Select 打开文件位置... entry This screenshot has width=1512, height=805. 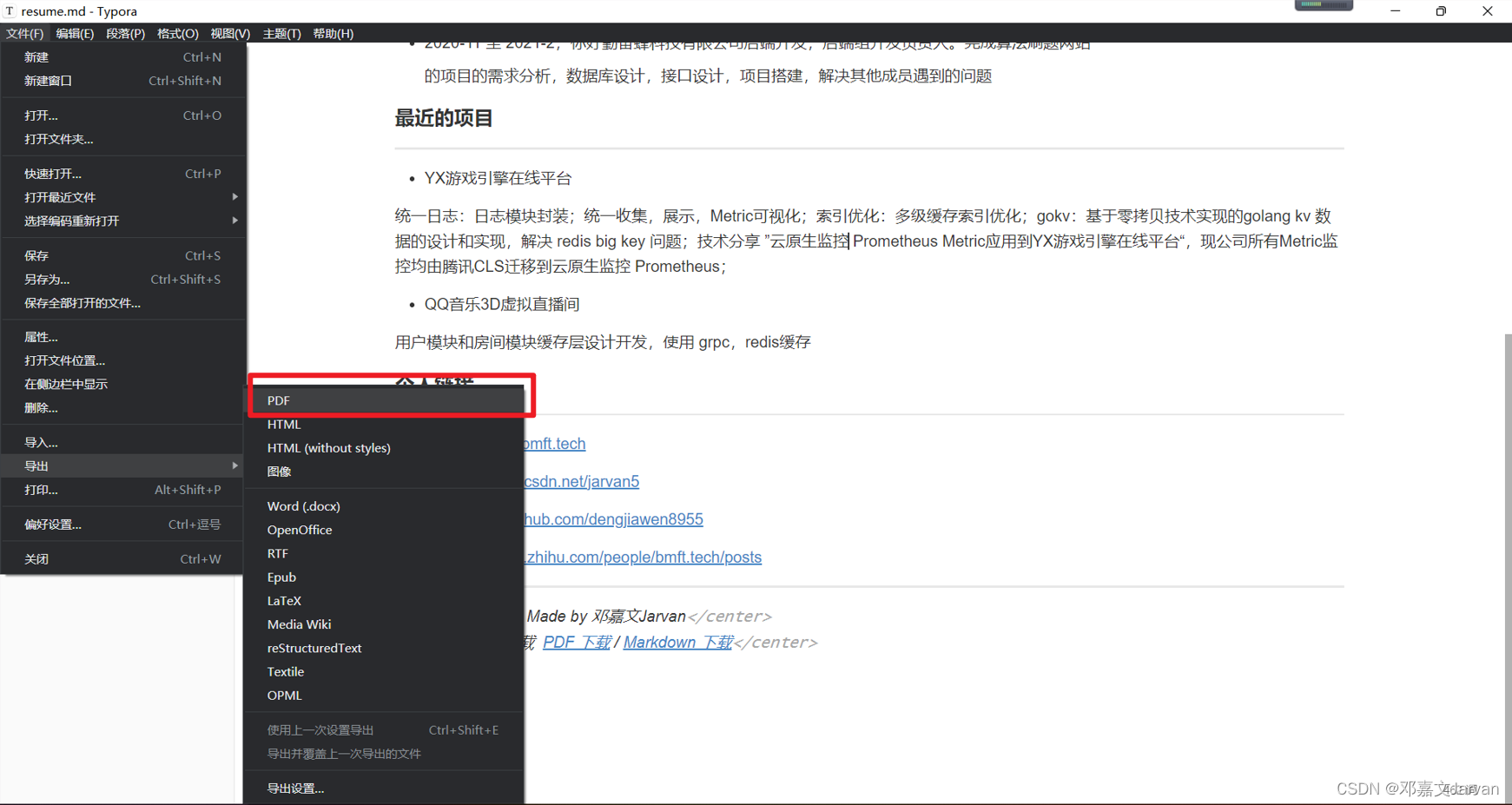click(123, 360)
